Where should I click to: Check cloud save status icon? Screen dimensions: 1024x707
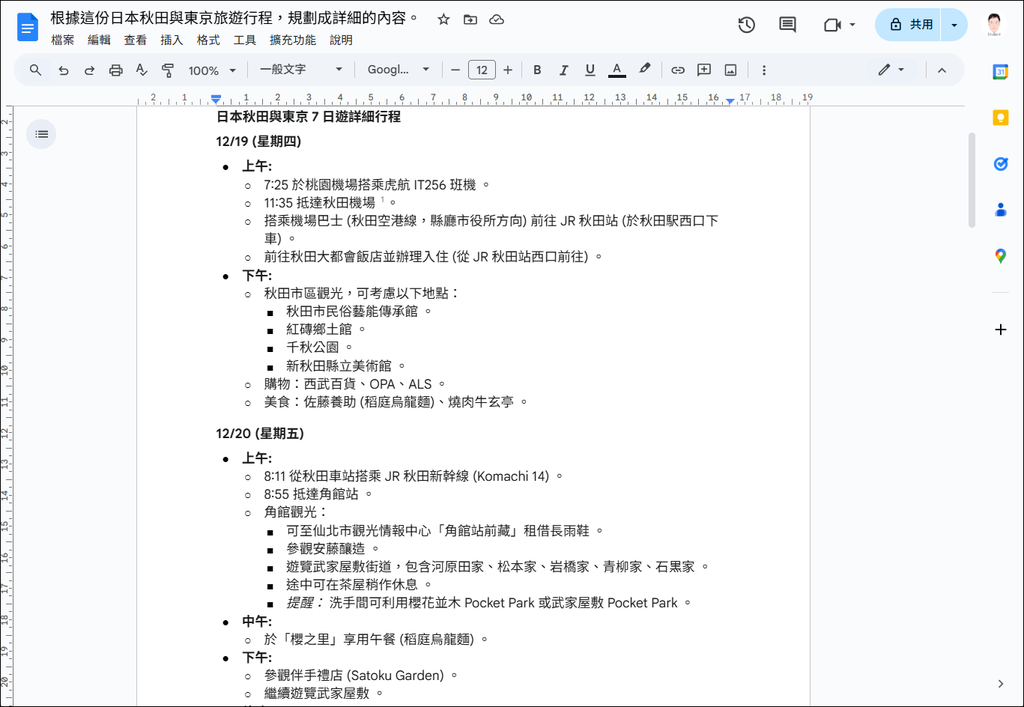pos(497,20)
